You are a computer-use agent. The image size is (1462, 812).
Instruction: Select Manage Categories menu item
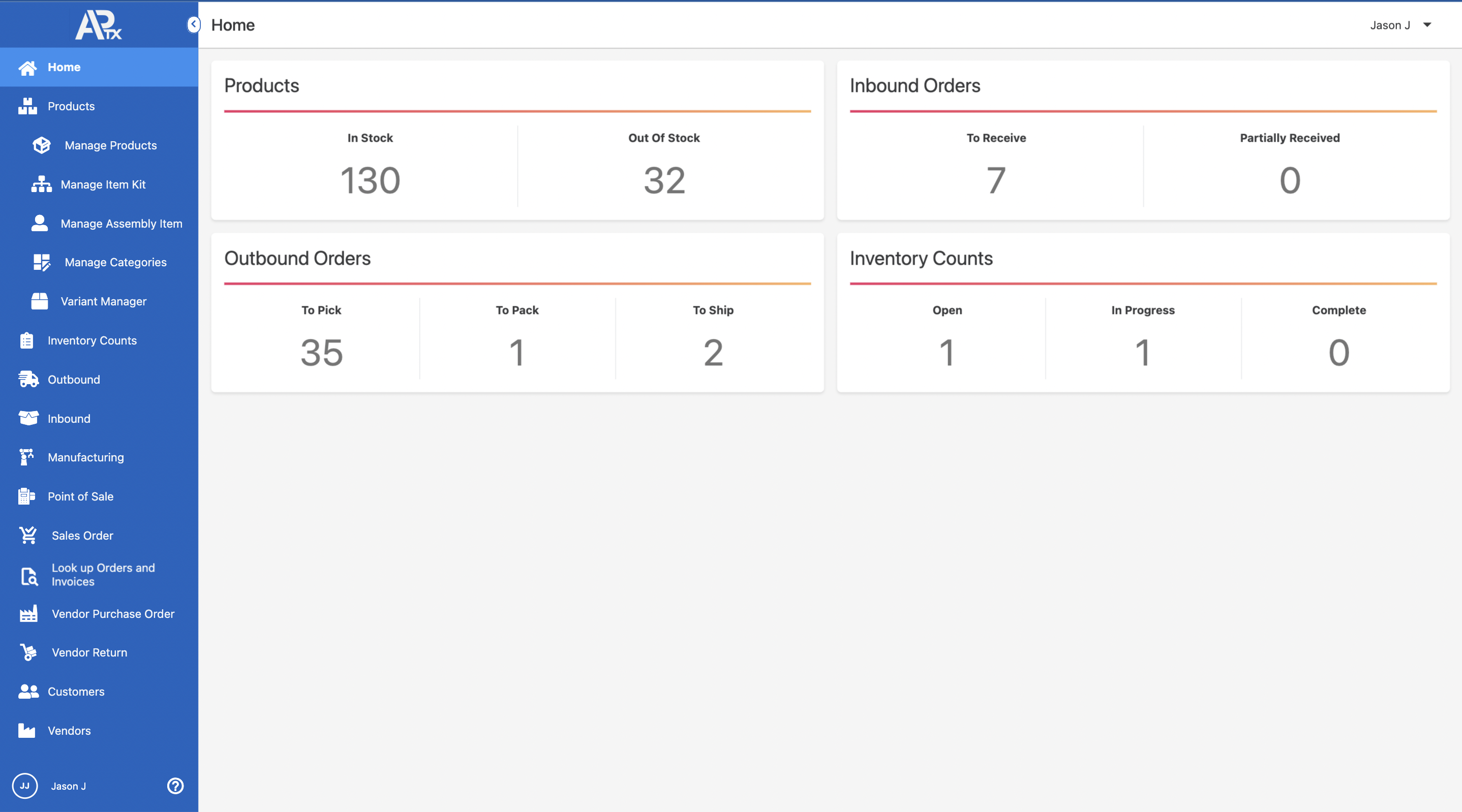[x=115, y=262]
